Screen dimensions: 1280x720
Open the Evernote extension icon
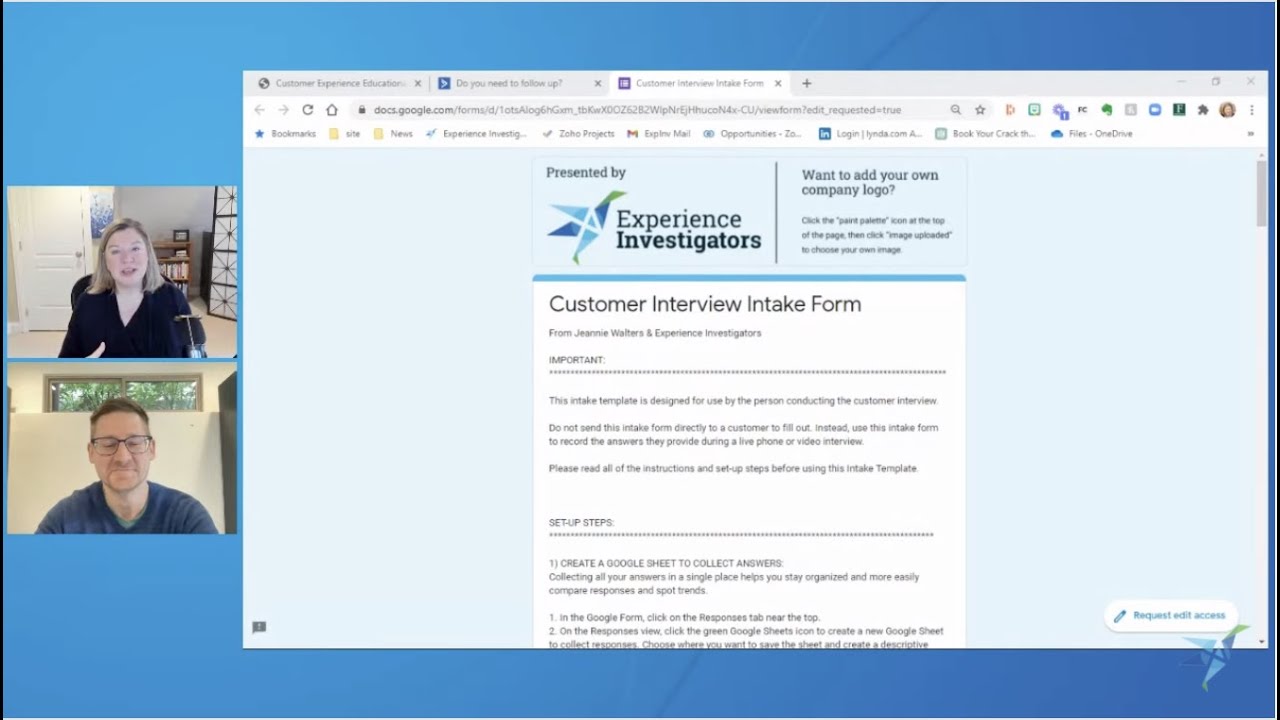click(x=1107, y=110)
